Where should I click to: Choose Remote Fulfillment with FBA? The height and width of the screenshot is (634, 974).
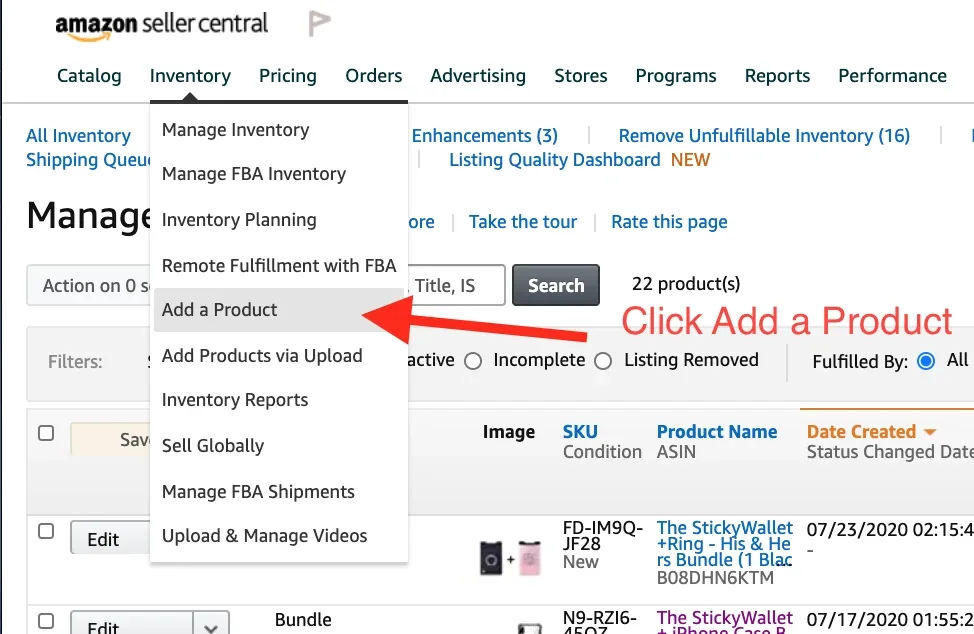(x=279, y=266)
